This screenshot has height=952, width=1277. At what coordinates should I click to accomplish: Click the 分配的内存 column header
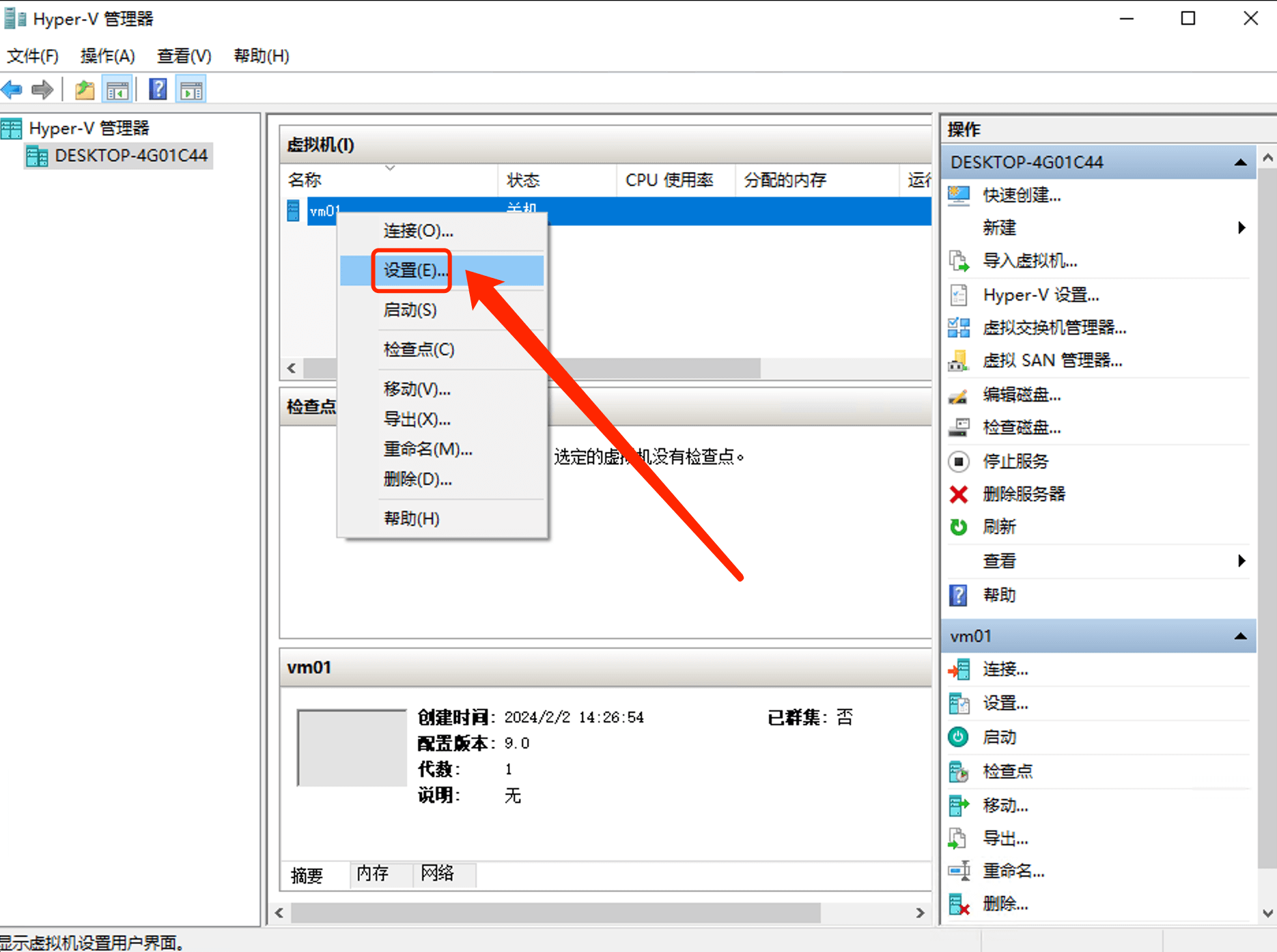[x=817, y=180]
